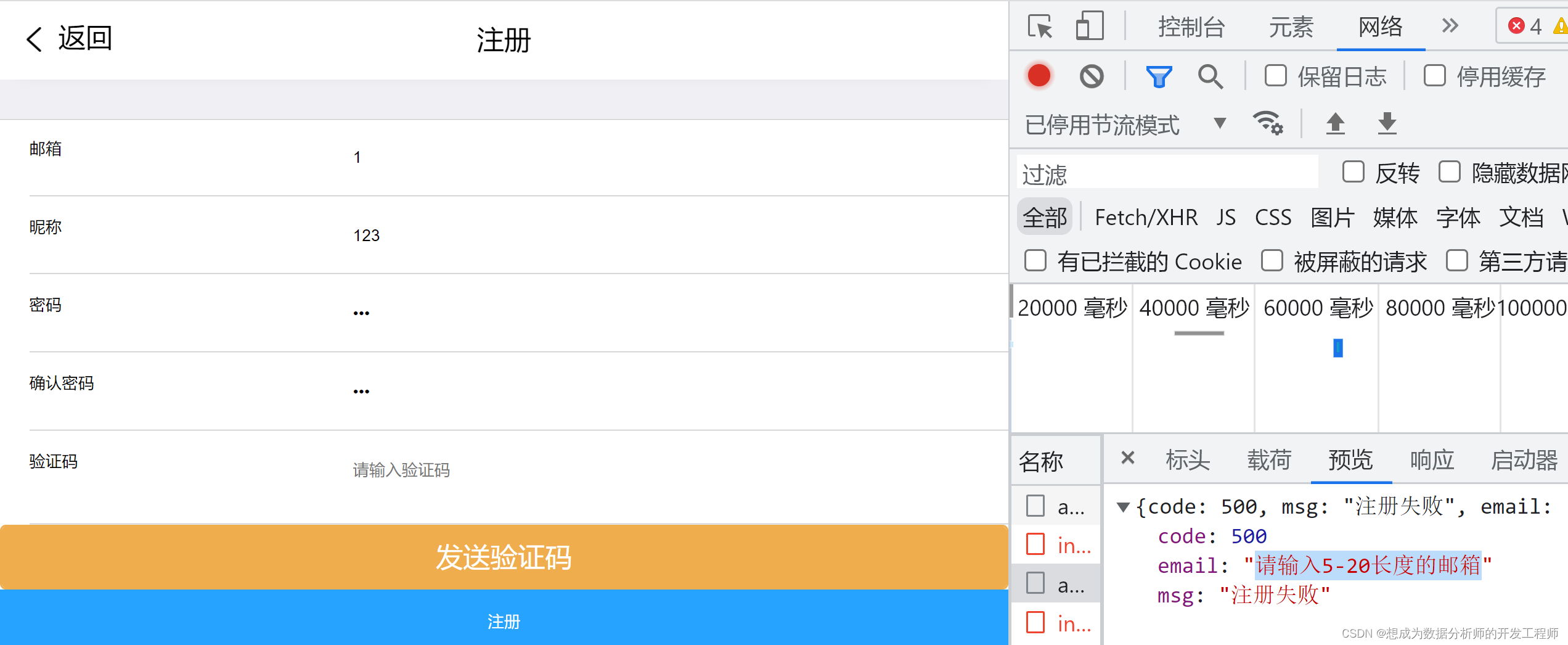This screenshot has height=645, width=1568.
Task: Click the inspect element picker icon
Action: pyautogui.click(x=1040, y=27)
